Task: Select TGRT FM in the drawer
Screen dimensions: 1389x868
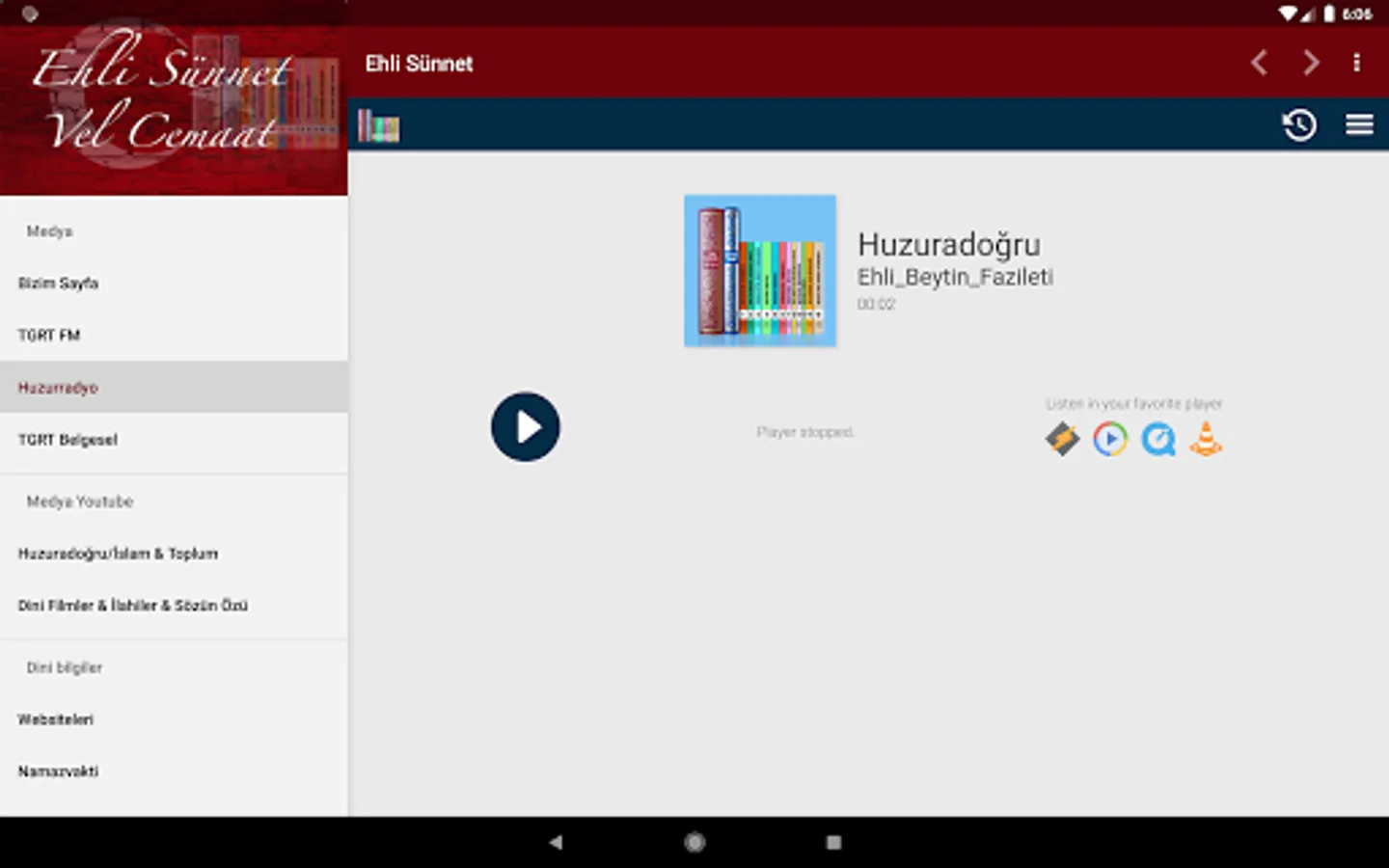Action: tap(174, 335)
